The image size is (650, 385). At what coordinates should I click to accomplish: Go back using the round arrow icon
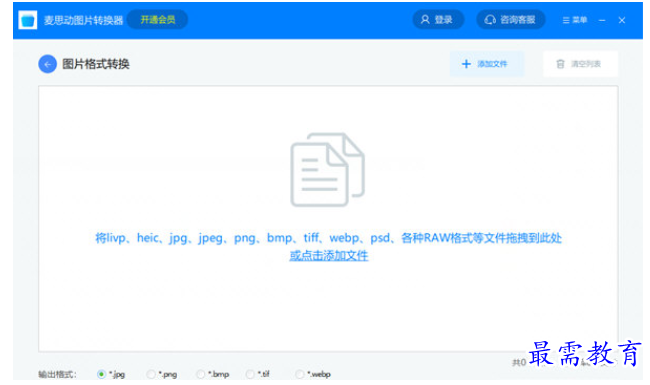tap(48, 64)
